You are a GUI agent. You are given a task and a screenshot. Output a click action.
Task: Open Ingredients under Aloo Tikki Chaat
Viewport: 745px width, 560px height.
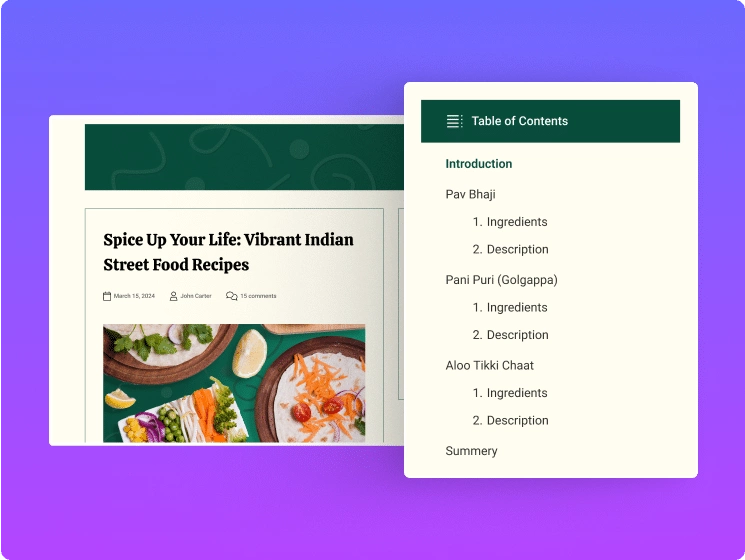(516, 393)
